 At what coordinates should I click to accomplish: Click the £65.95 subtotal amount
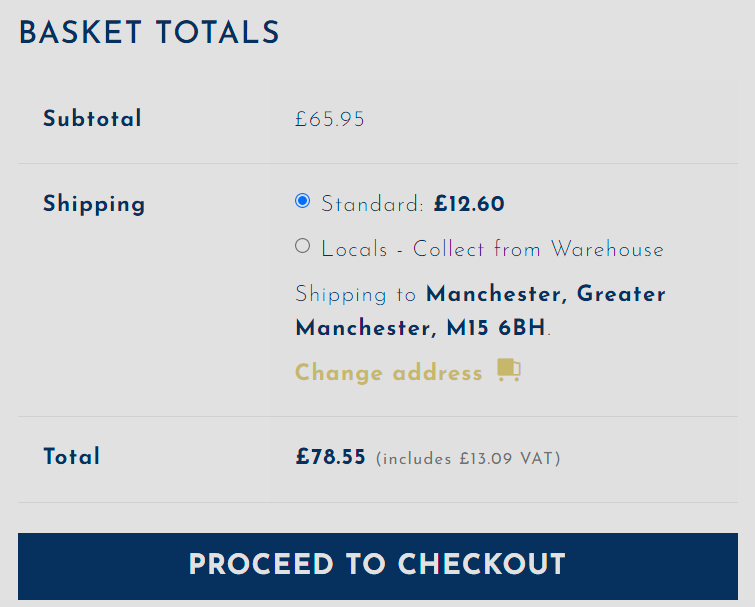coord(330,119)
